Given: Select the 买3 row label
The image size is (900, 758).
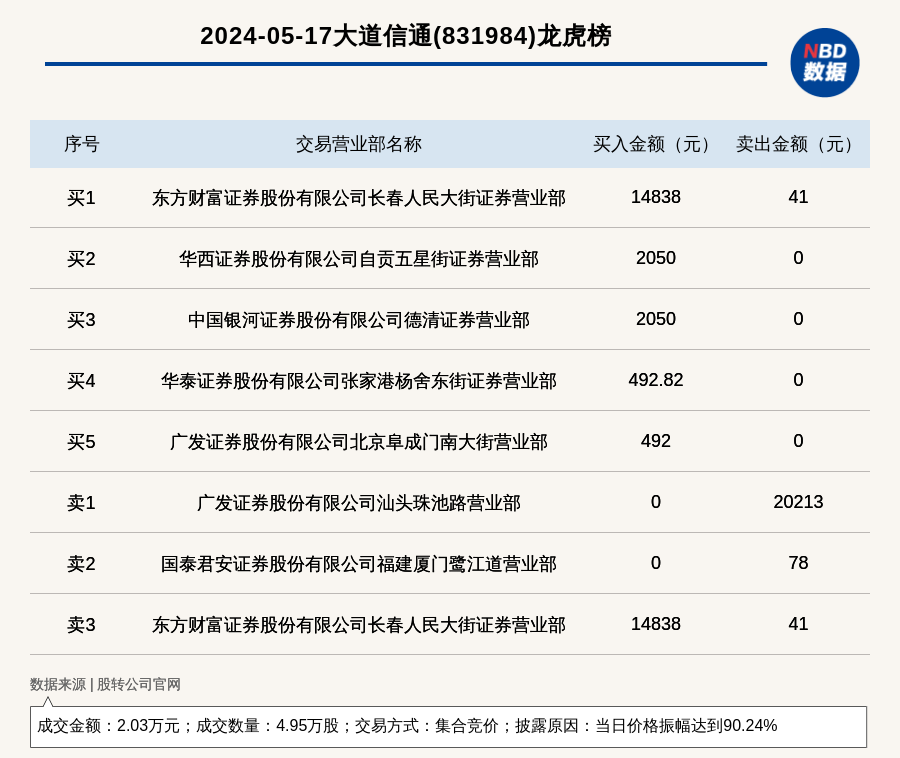Looking at the screenshot, I should point(82,320).
